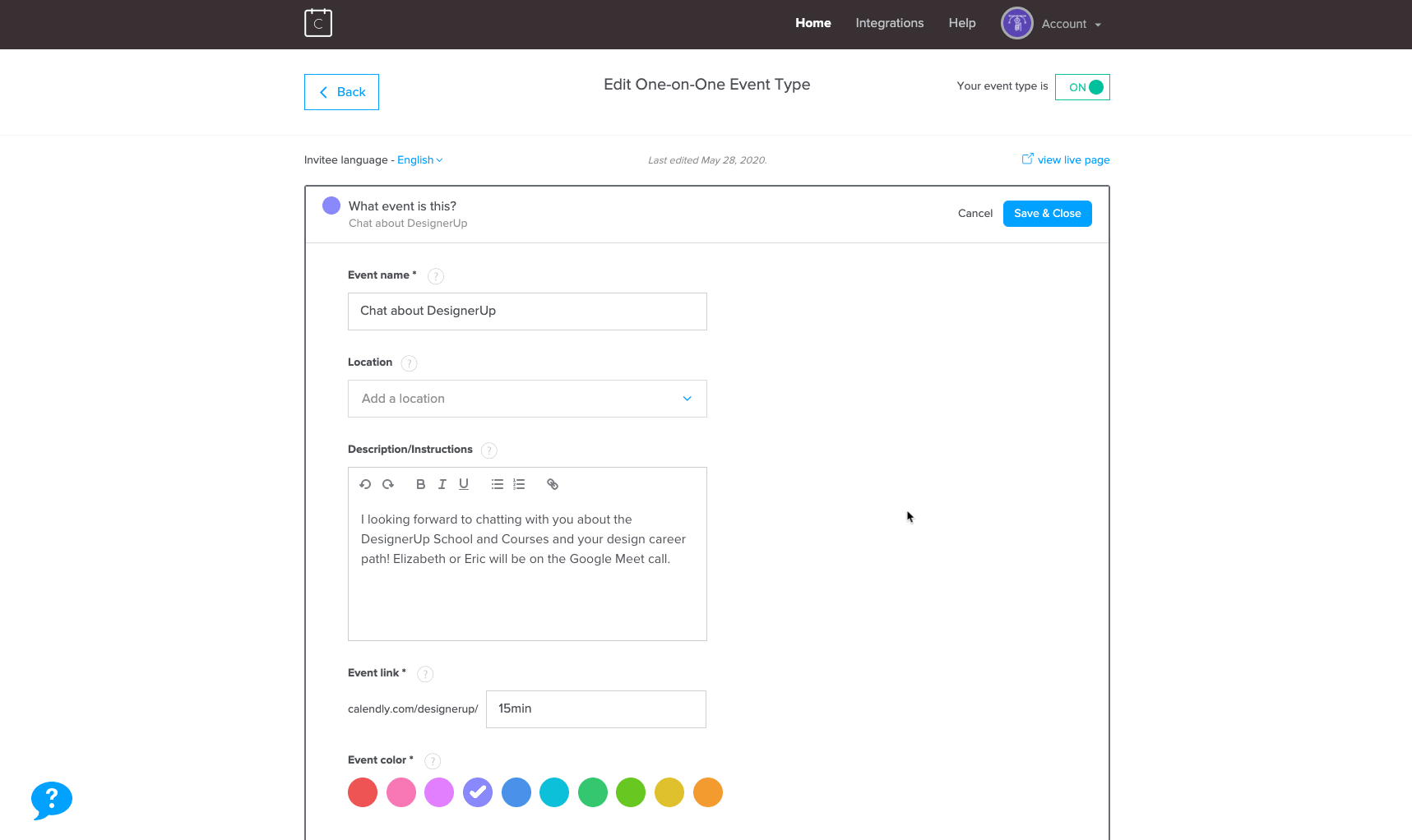Image resolution: width=1412 pixels, height=840 pixels.
Task: Click the Cancel link
Action: coord(975,214)
